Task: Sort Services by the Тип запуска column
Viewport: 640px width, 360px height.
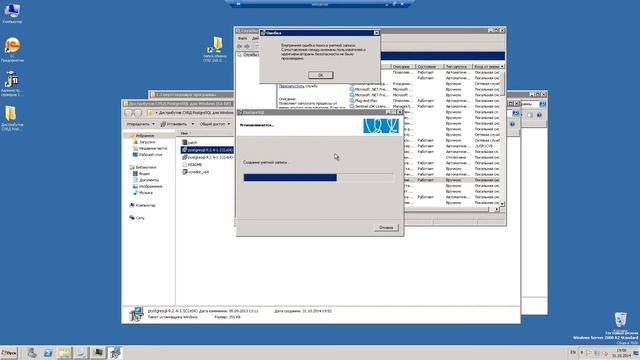Action: pos(458,67)
